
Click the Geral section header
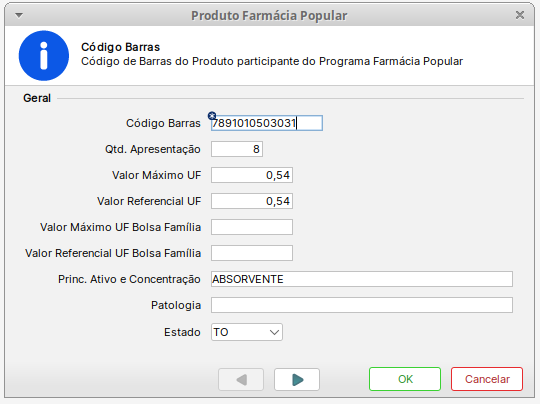37,98
